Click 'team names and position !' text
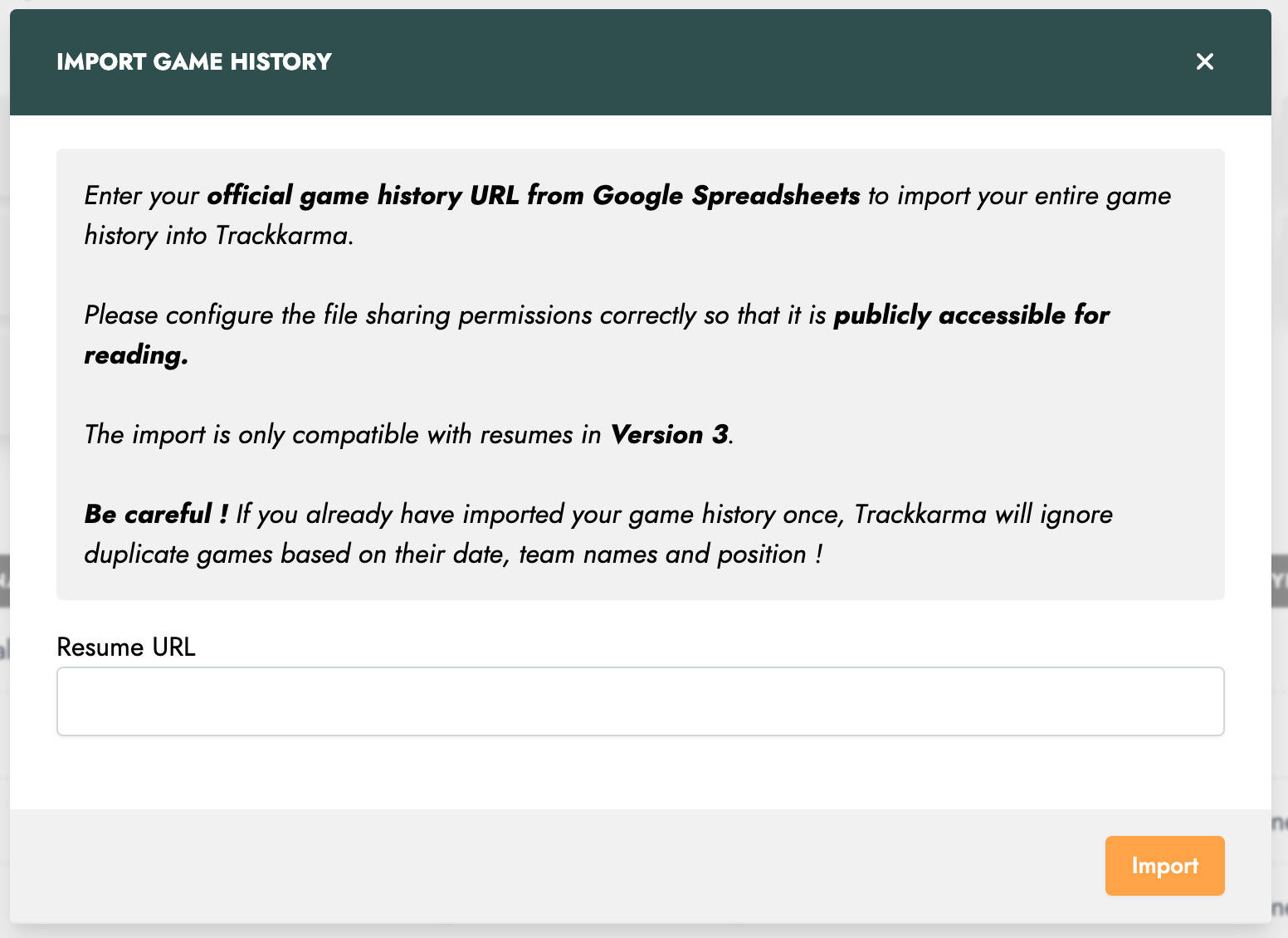The height and width of the screenshot is (938, 1288). (x=671, y=554)
